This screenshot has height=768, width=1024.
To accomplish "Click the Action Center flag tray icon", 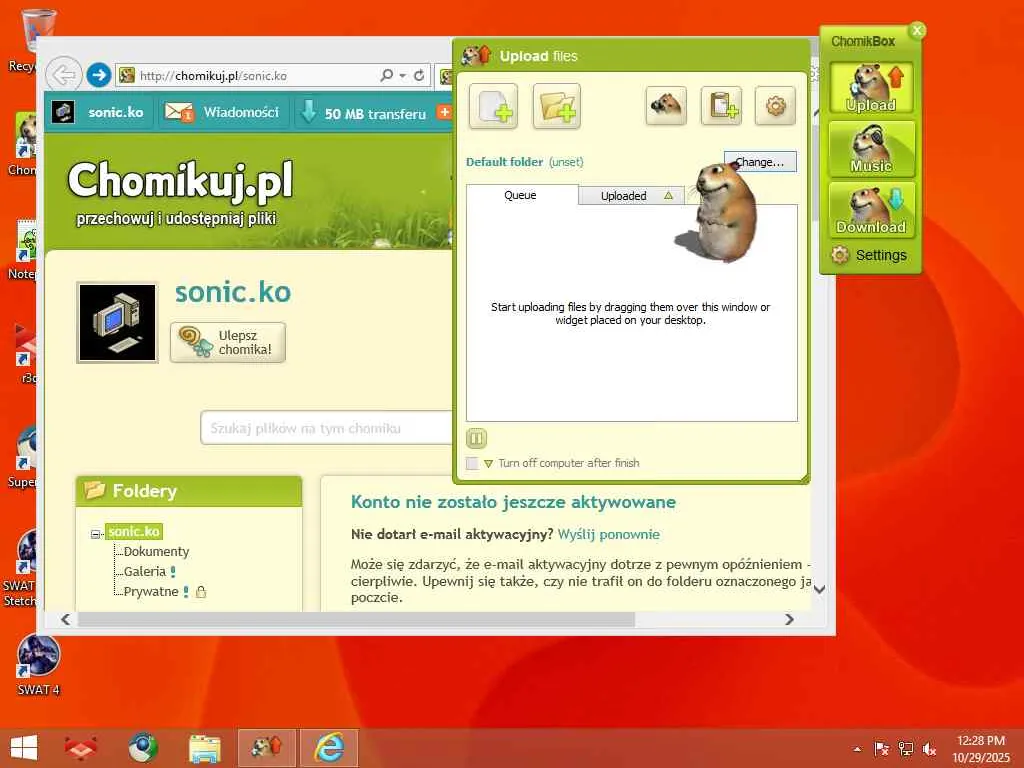I will click(x=882, y=749).
